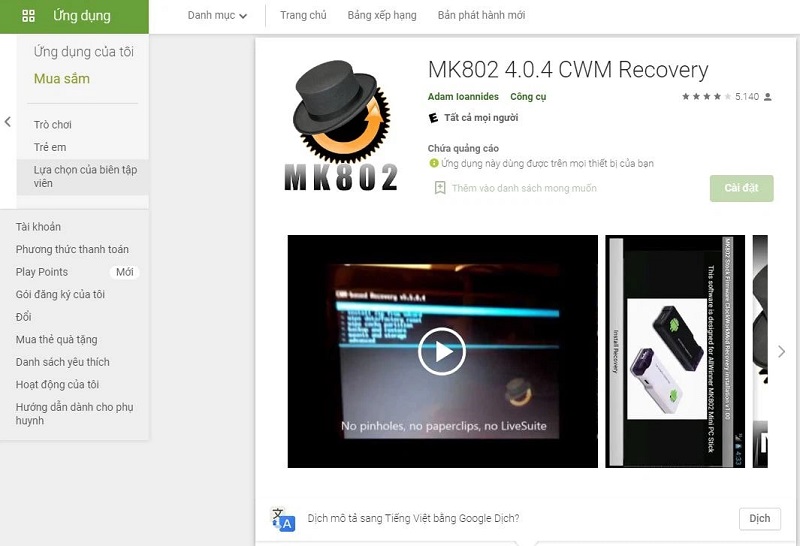Image resolution: width=800 pixels, height=546 pixels.
Task: Open the Bản phát hành mới tab
Action: (481, 15)
